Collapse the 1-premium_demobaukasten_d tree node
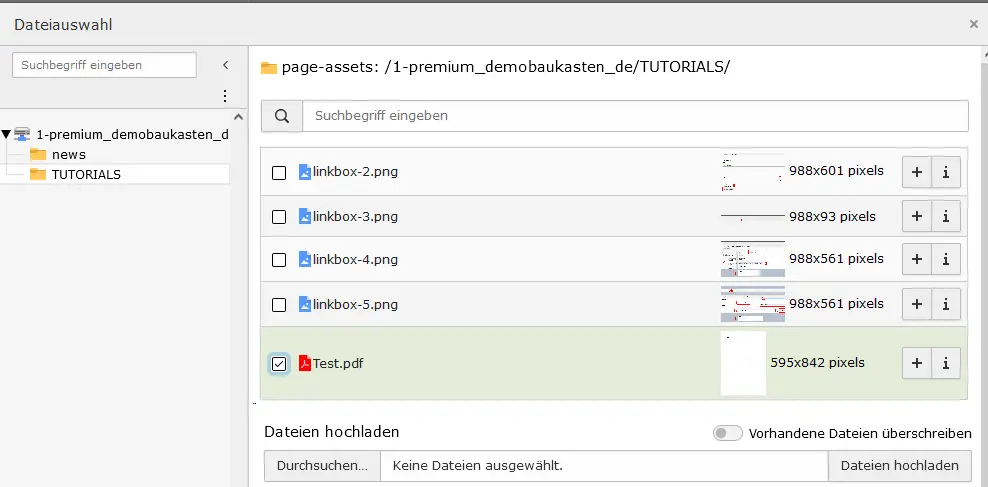988x487 pixels. (6, 134)
